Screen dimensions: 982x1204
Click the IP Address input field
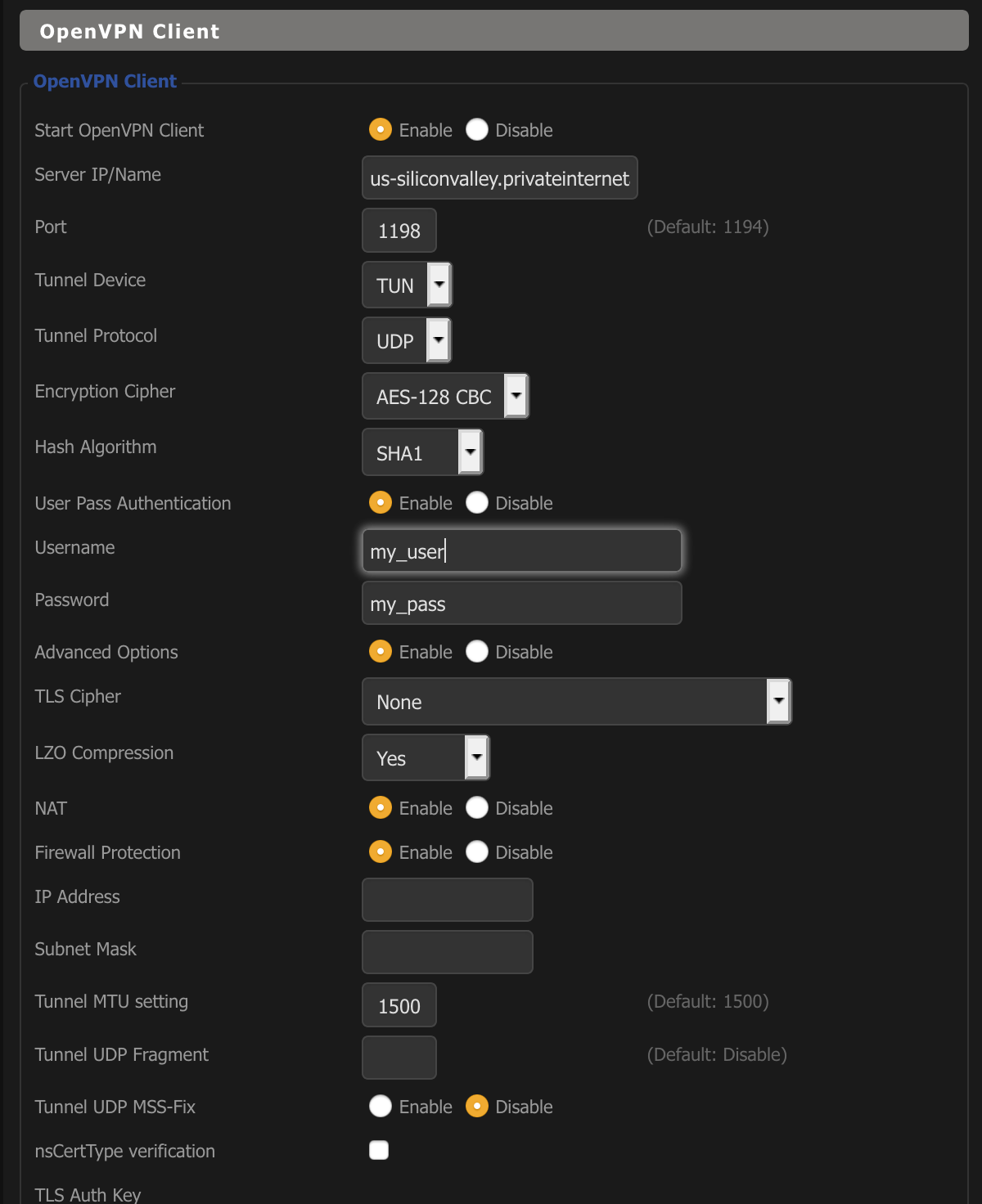[447, 900]
